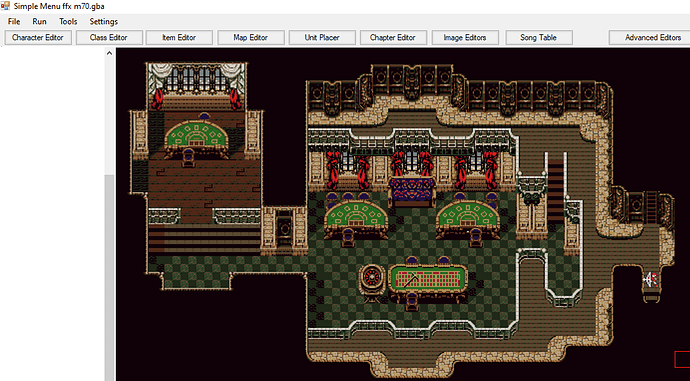
Task: Open the Song Table
Action: click(539, 38)
